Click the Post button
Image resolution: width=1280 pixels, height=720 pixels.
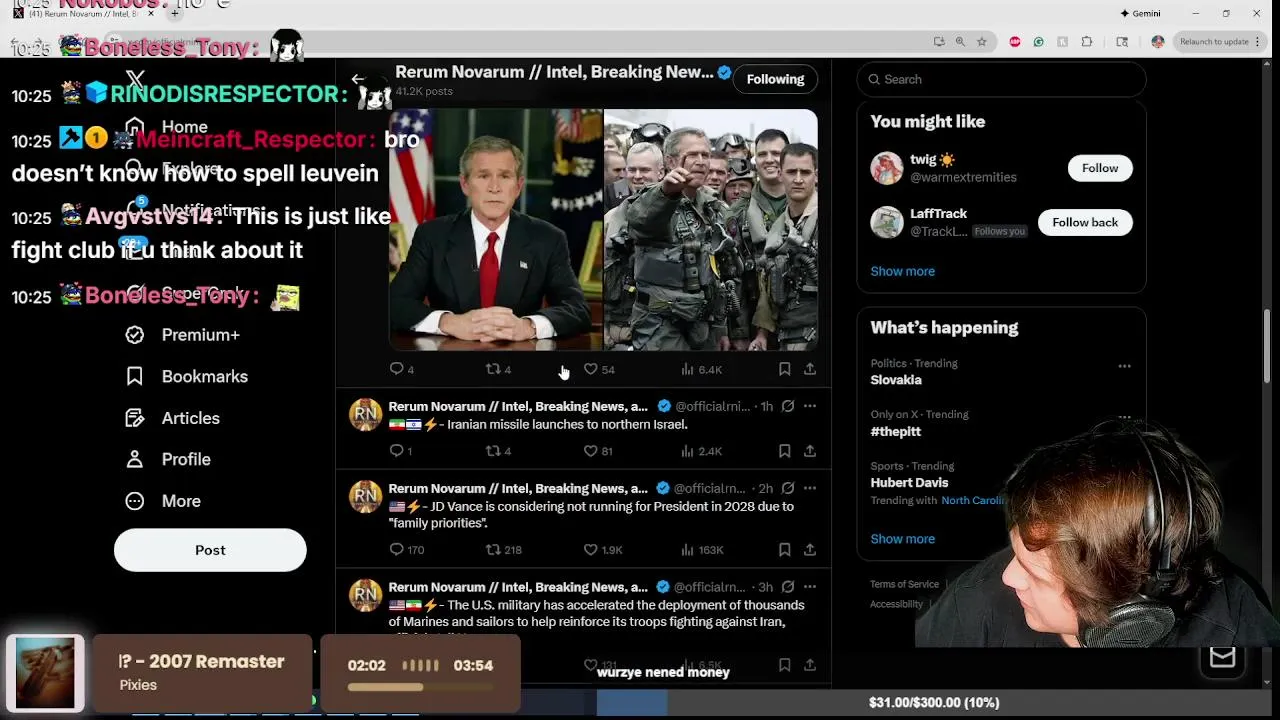tap(210, 550)
